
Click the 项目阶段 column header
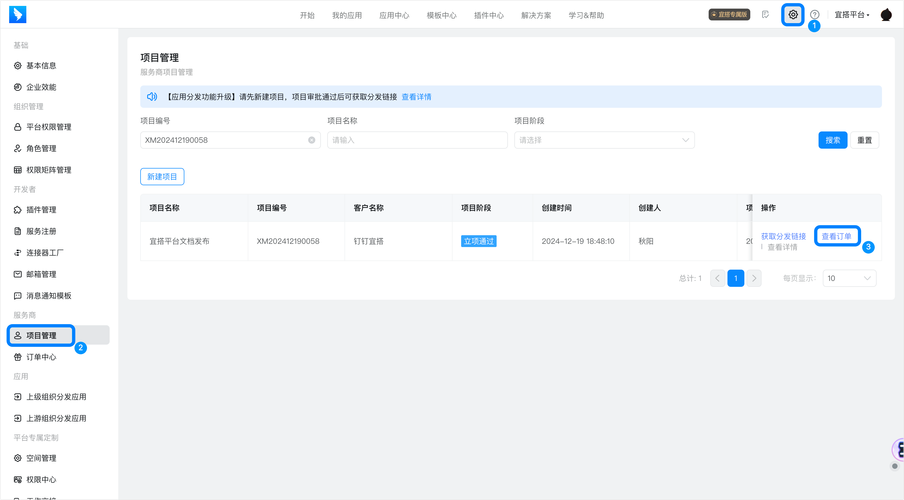[476, 208]
